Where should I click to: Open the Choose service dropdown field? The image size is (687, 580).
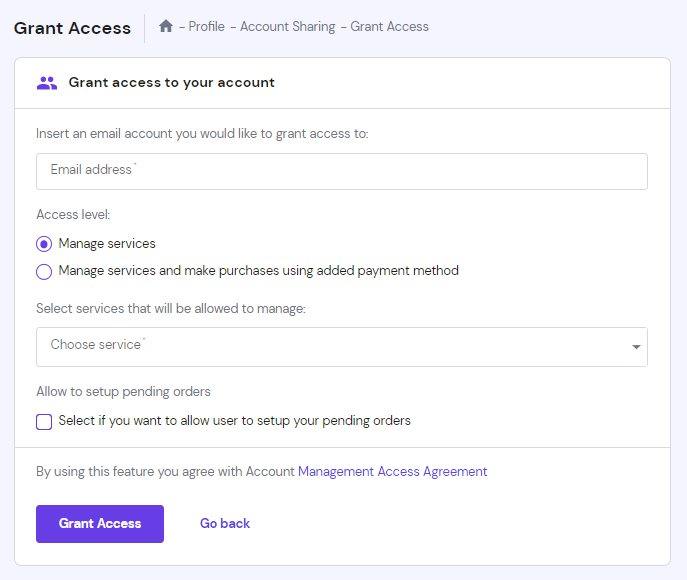(x=330, y=346)
